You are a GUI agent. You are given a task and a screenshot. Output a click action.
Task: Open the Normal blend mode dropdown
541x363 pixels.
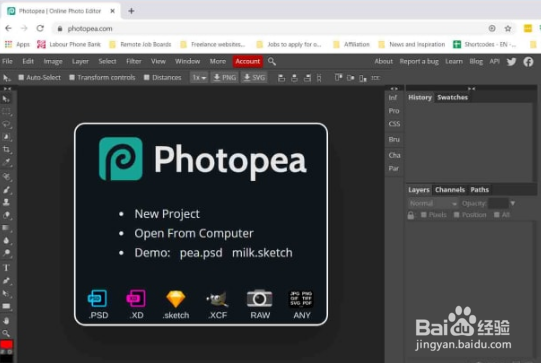click(x=433, y=203)
